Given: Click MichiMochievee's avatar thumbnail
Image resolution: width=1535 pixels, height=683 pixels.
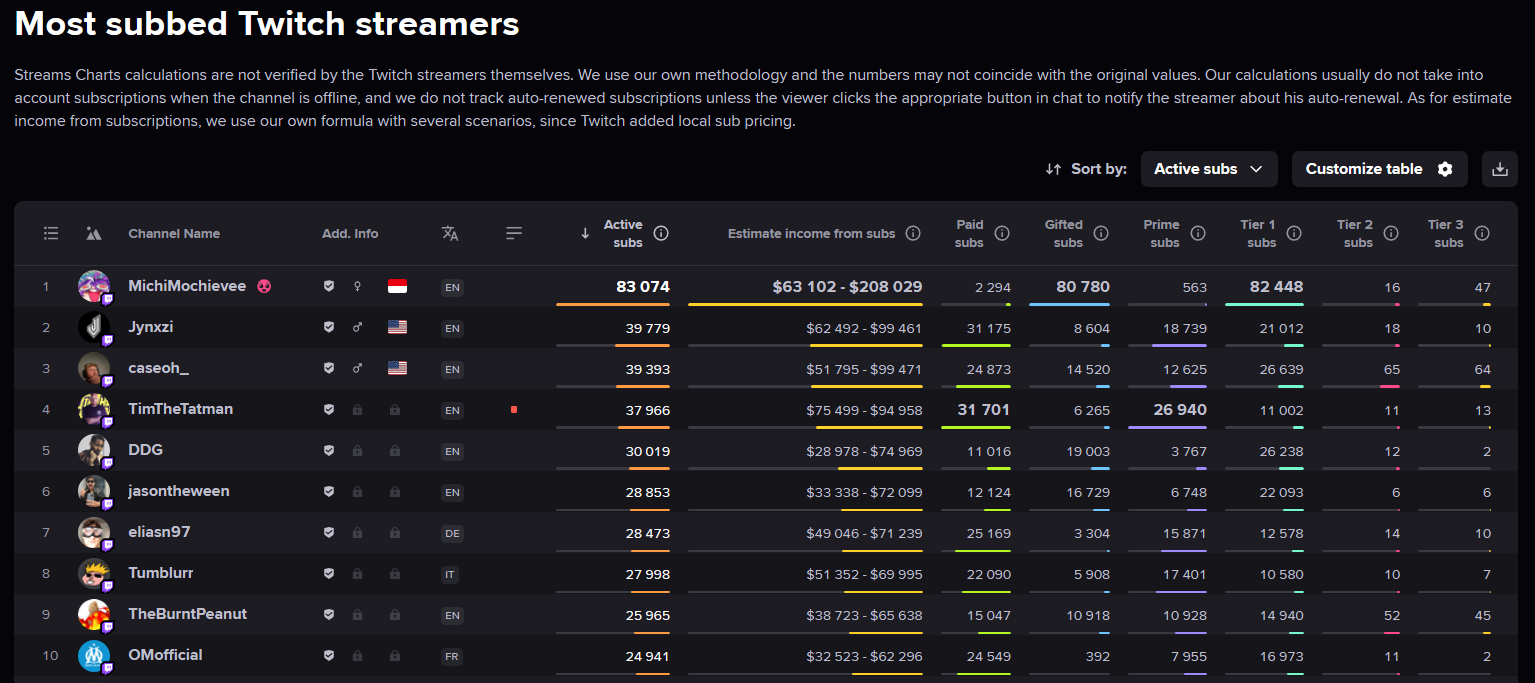Looking at the screenshot, I should point(94,286).
